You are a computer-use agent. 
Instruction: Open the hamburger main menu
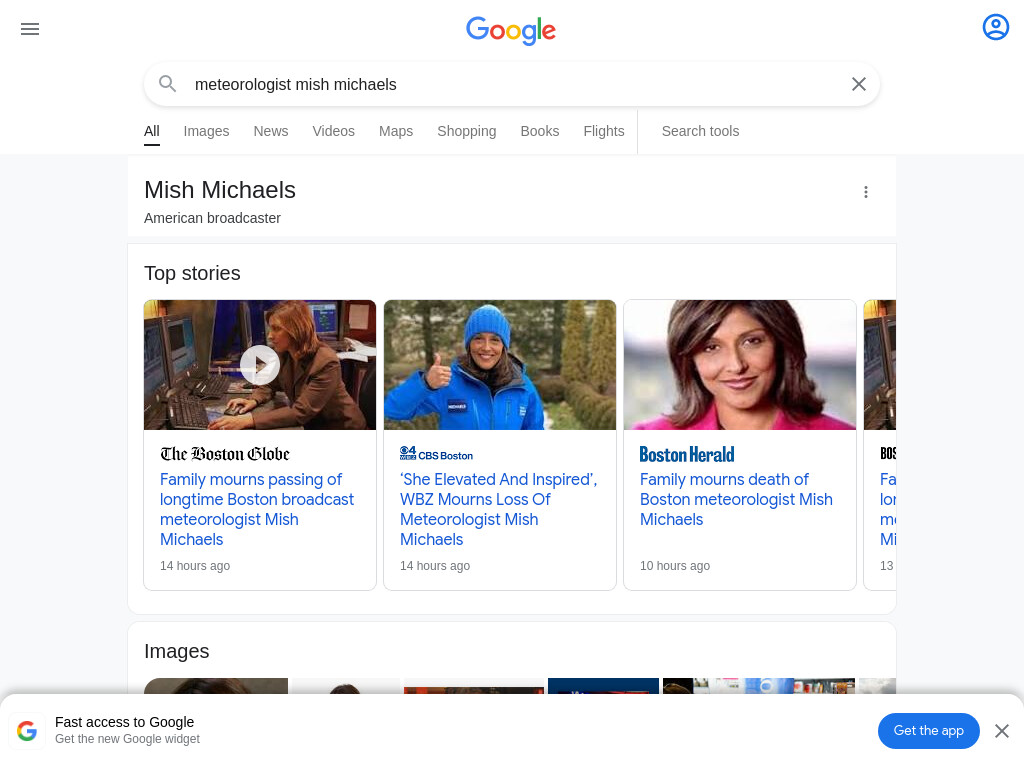[x=30, y=29]
